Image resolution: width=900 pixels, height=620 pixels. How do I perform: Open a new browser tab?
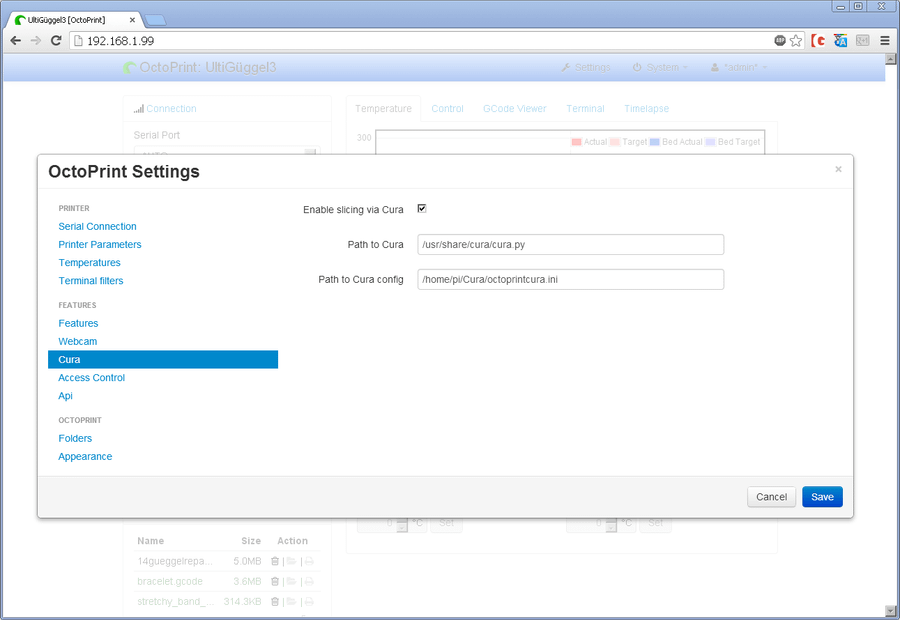[x=155, y=20]
